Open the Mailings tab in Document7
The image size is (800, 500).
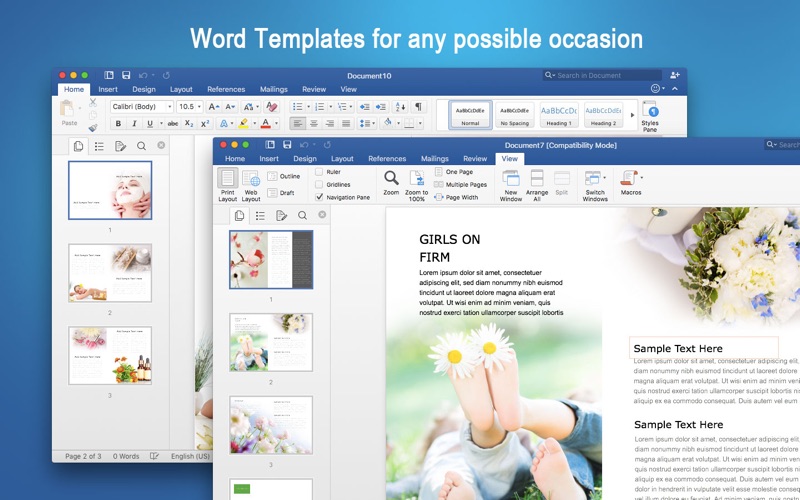tap(435, 159)
